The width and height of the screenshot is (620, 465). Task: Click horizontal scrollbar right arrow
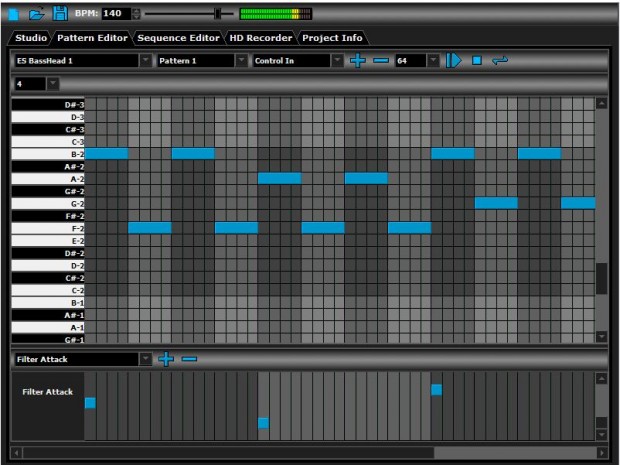click(601, 452)
